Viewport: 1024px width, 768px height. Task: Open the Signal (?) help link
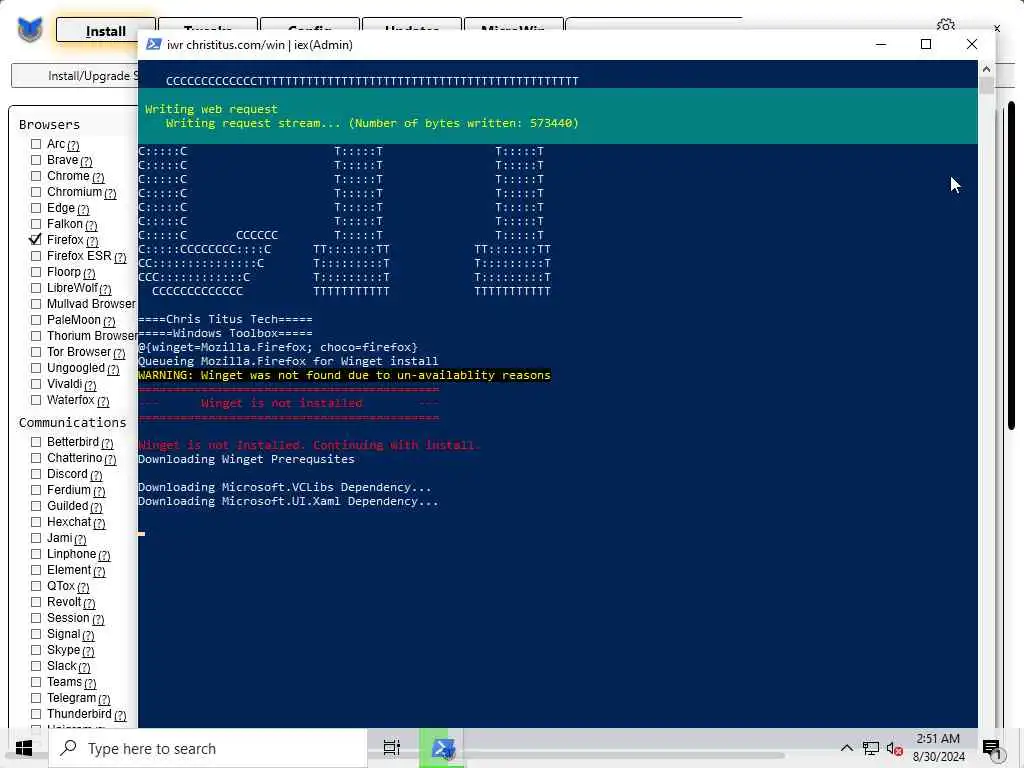tap(88, 635)
